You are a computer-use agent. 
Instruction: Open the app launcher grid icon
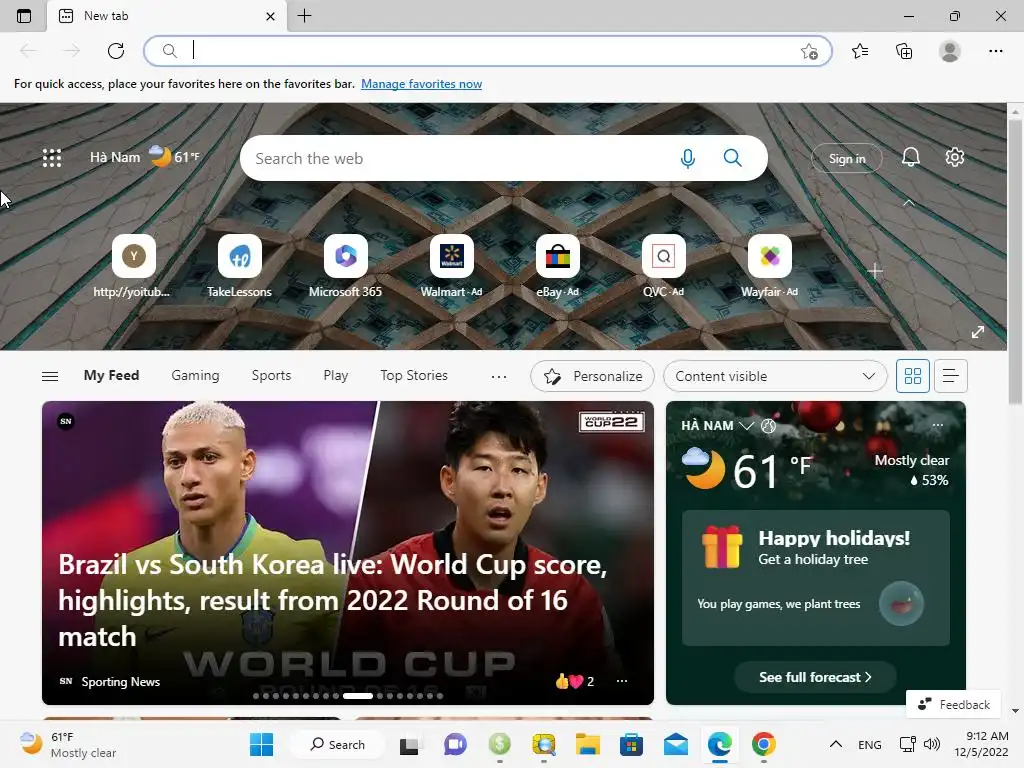coord(52,157)
